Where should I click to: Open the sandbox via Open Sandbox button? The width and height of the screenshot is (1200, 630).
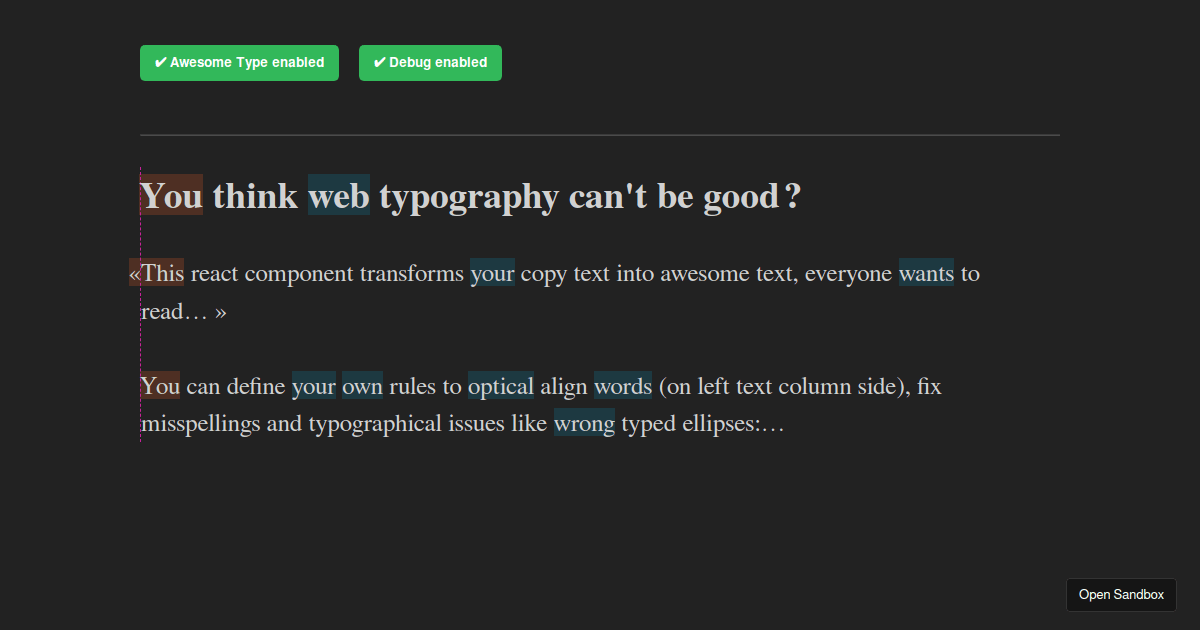pyautogui.click(x=1121, y=594)
